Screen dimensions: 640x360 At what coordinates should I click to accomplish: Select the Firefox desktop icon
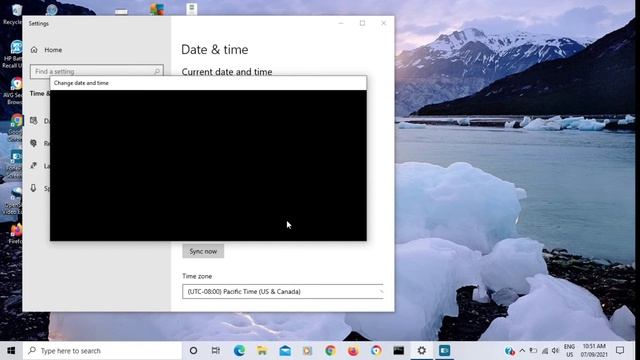tap(16, 234)
